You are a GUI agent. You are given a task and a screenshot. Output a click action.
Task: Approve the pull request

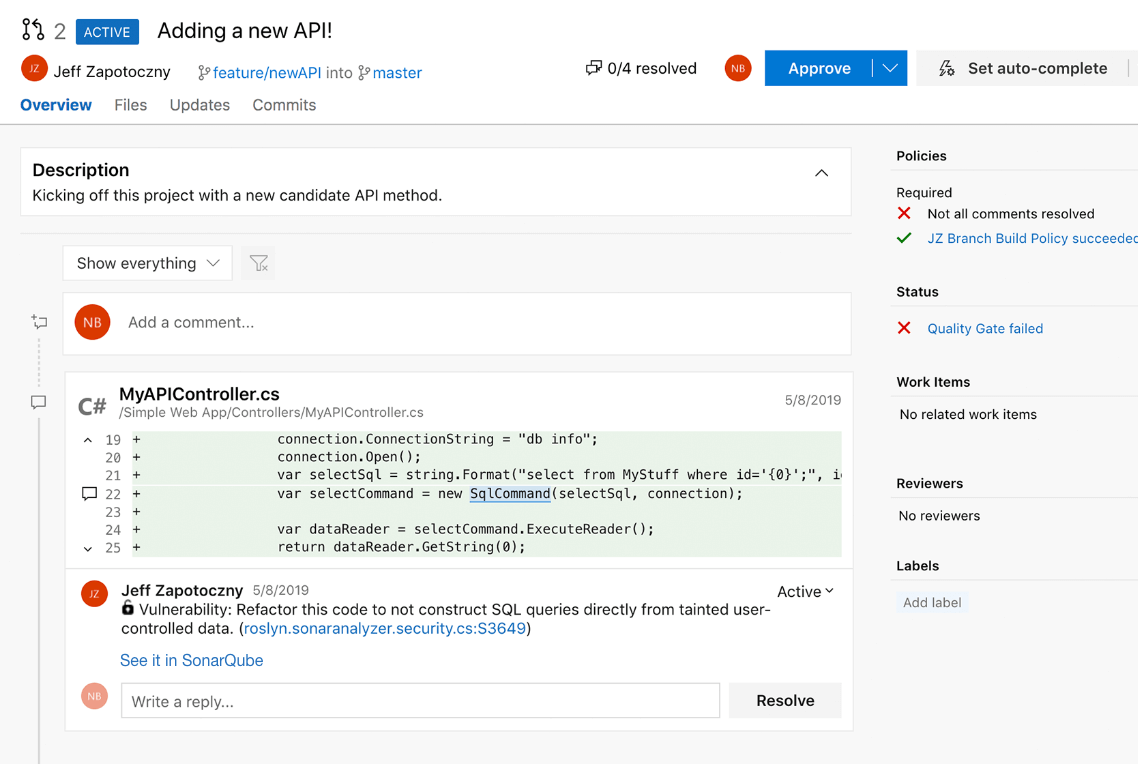pyautogui.click(x=819, y=68)
